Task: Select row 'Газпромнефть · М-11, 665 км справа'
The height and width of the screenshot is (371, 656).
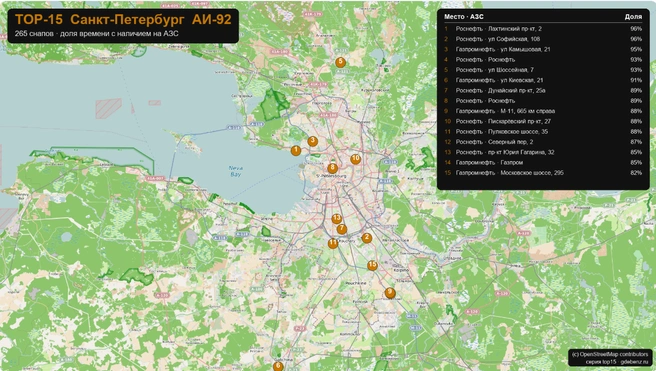Action: pos(543,111)
